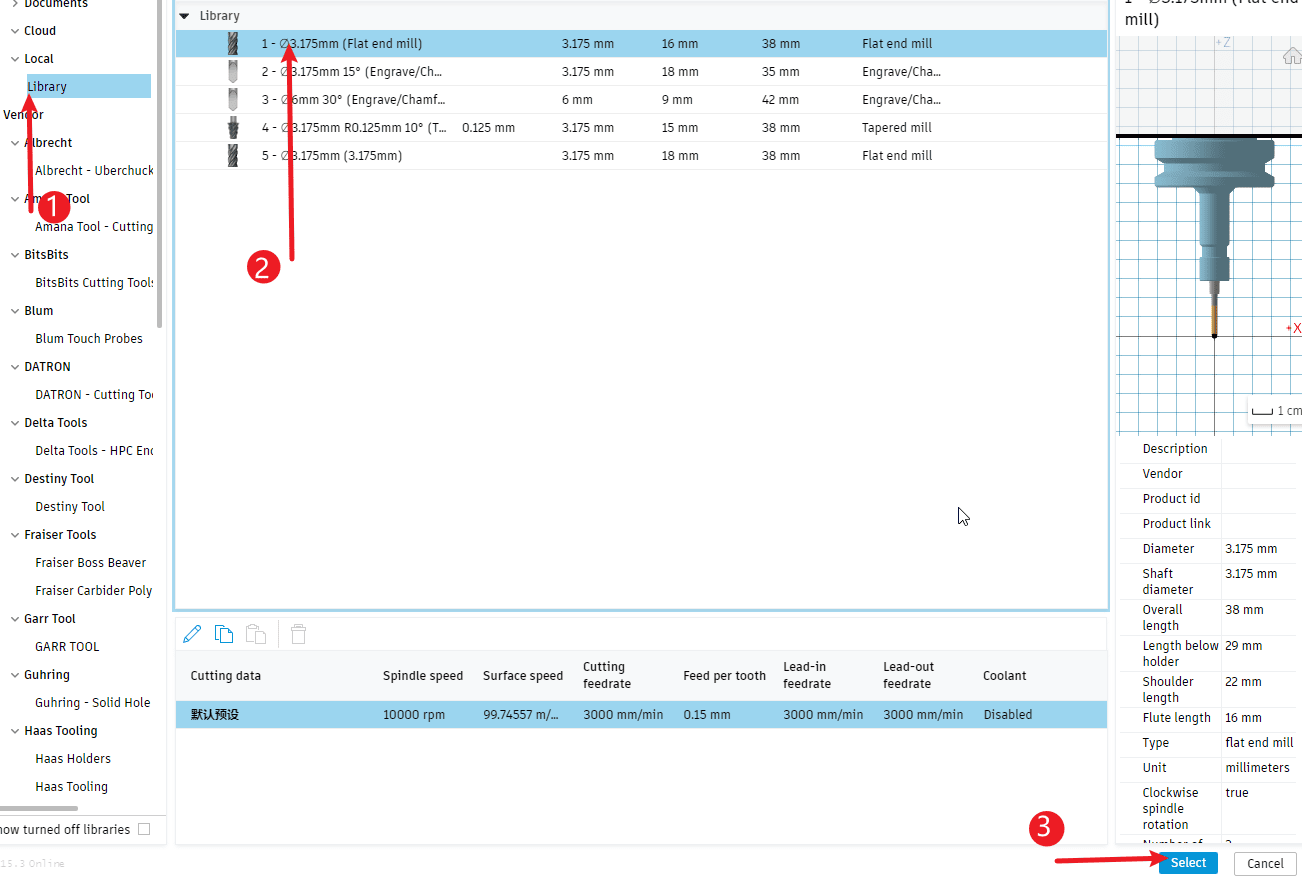Click the engrave tool icon for tool 3
Image resolution: width=1302 pixels, height=876 pixels.
coord(233,100)
